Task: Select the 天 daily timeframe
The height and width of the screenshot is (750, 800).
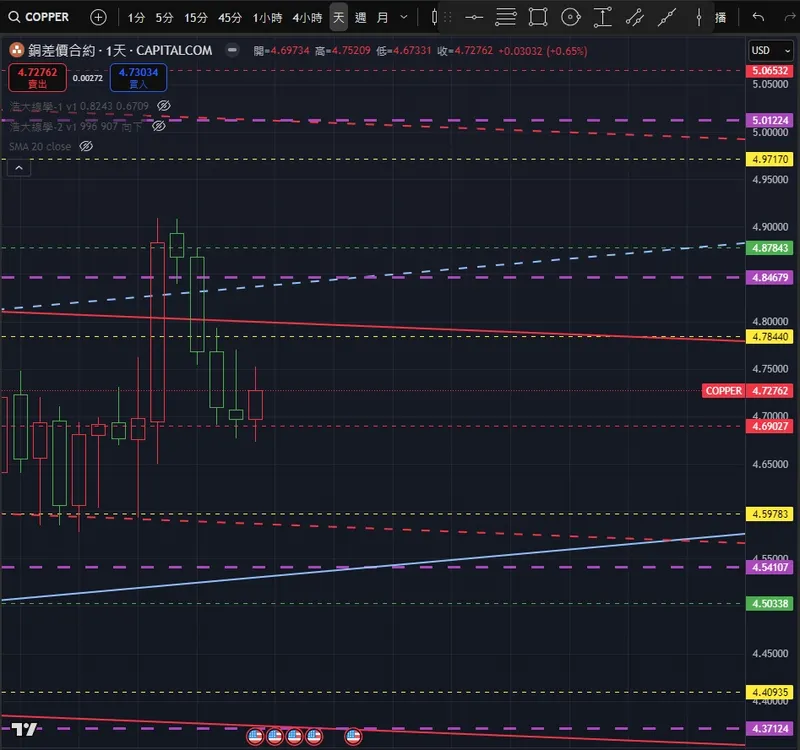Action: (x=338, y=17)
